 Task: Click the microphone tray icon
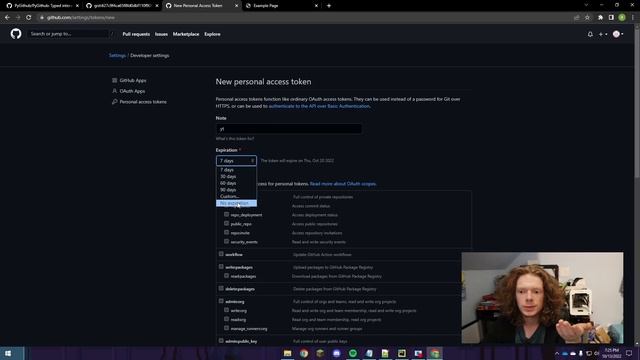(581, 353)
